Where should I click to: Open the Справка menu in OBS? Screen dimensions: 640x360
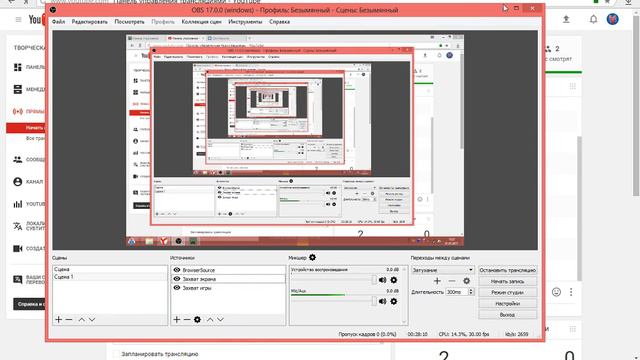point(280,22)
